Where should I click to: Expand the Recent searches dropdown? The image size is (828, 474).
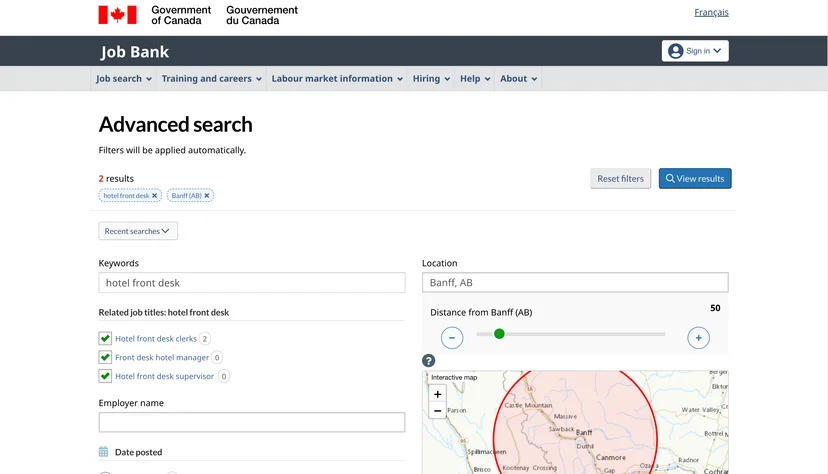(x=138, y=231)
